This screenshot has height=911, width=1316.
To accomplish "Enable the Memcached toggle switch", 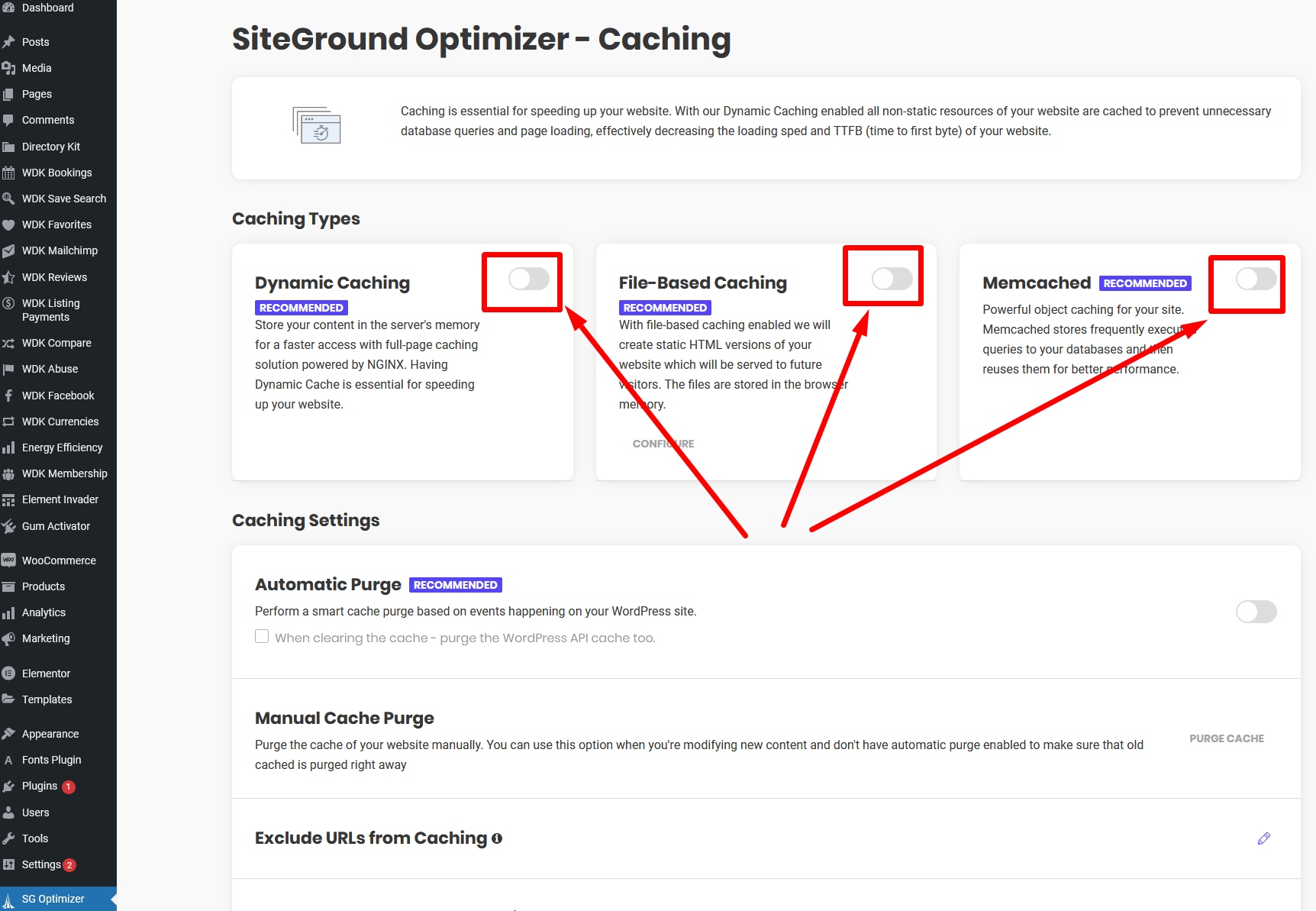I will (x=1256, y=279).
